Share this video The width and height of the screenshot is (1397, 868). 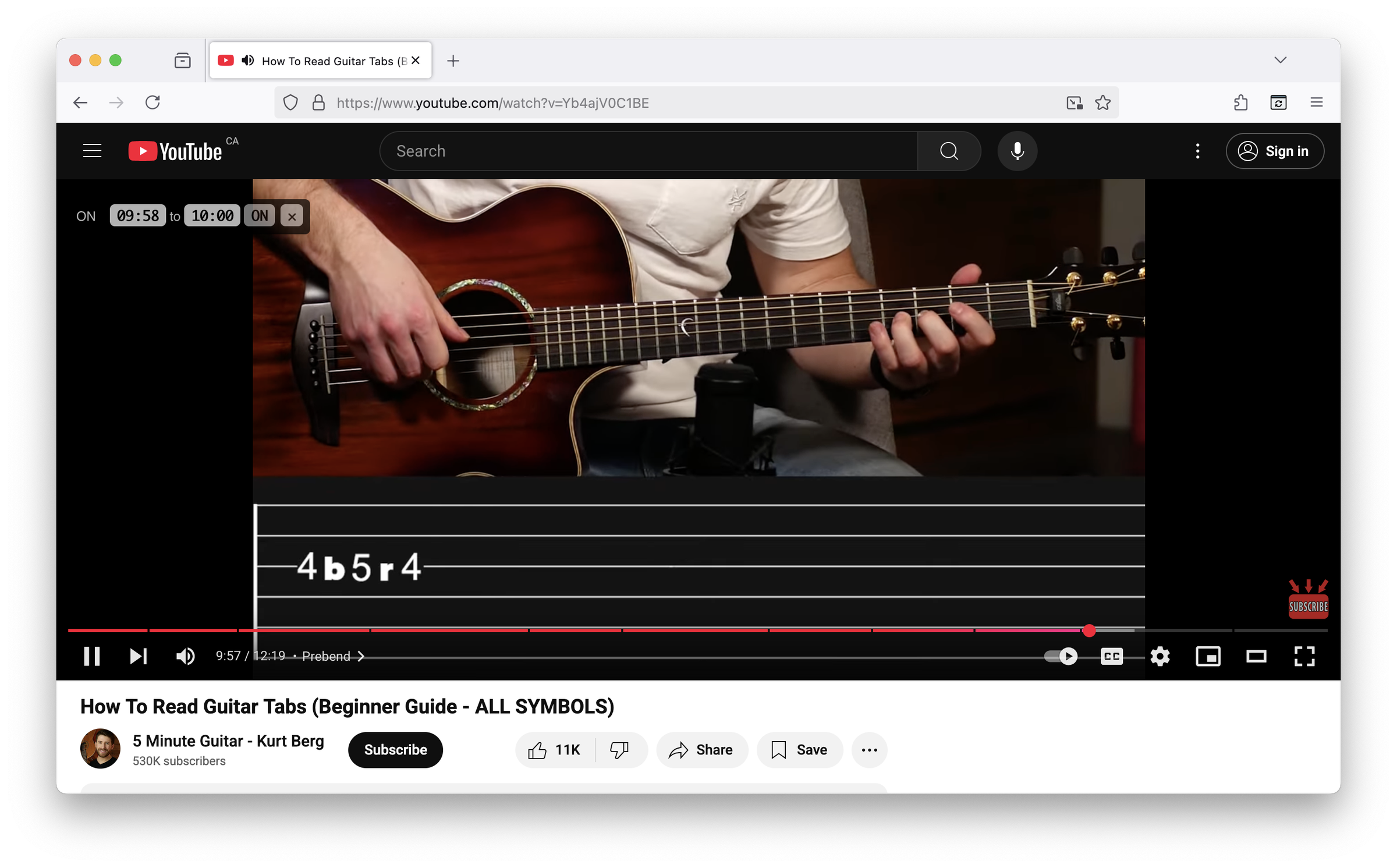point(701,750)
